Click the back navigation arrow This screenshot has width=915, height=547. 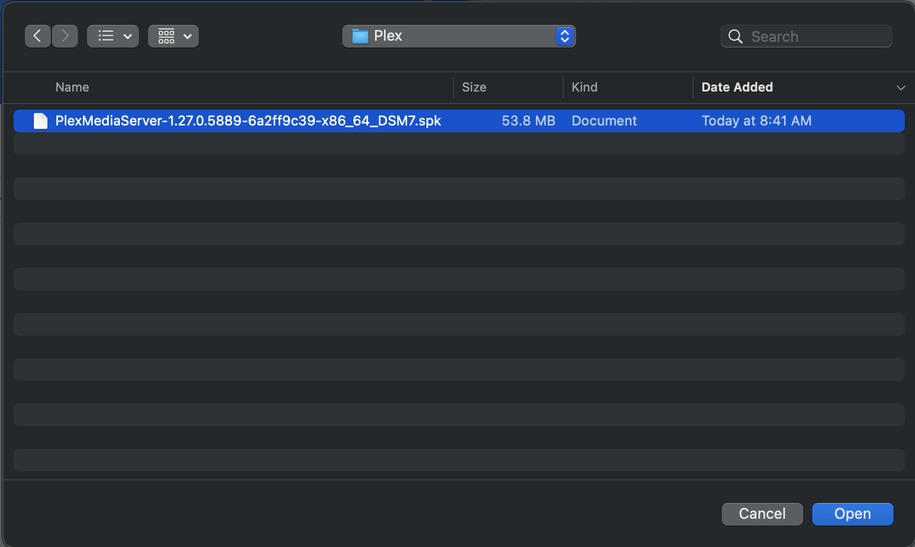38,36
